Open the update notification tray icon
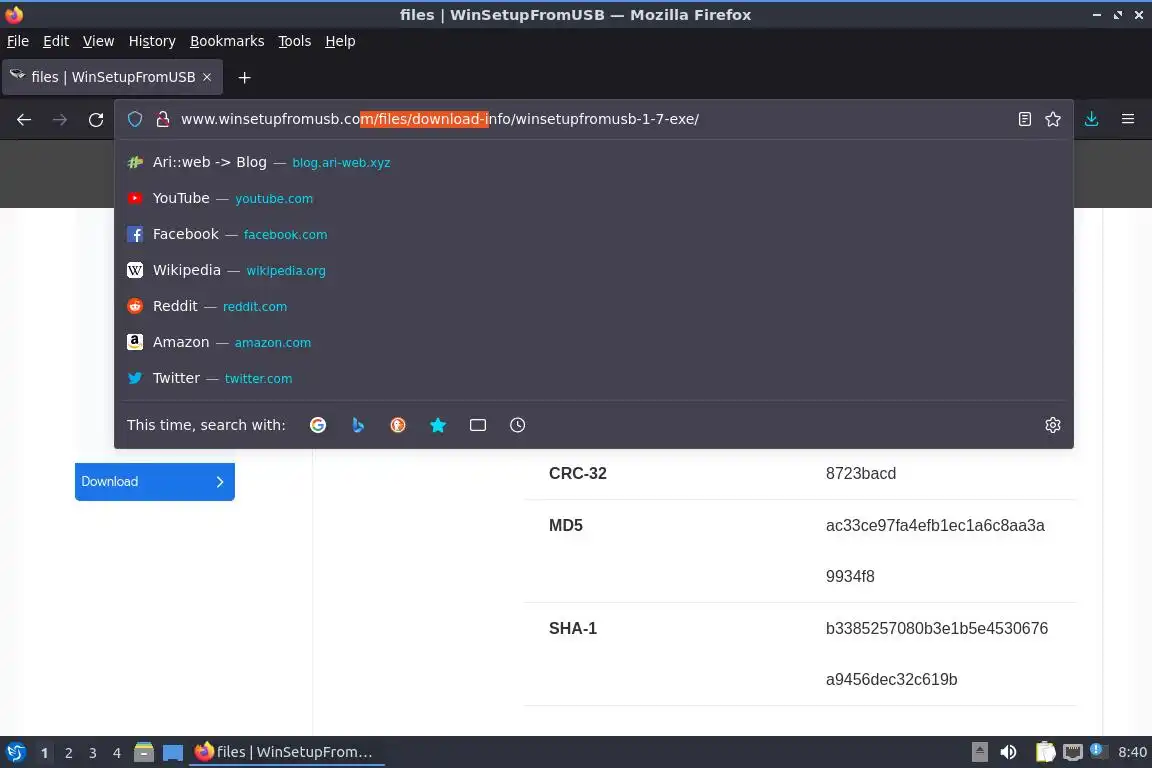 1097,750
